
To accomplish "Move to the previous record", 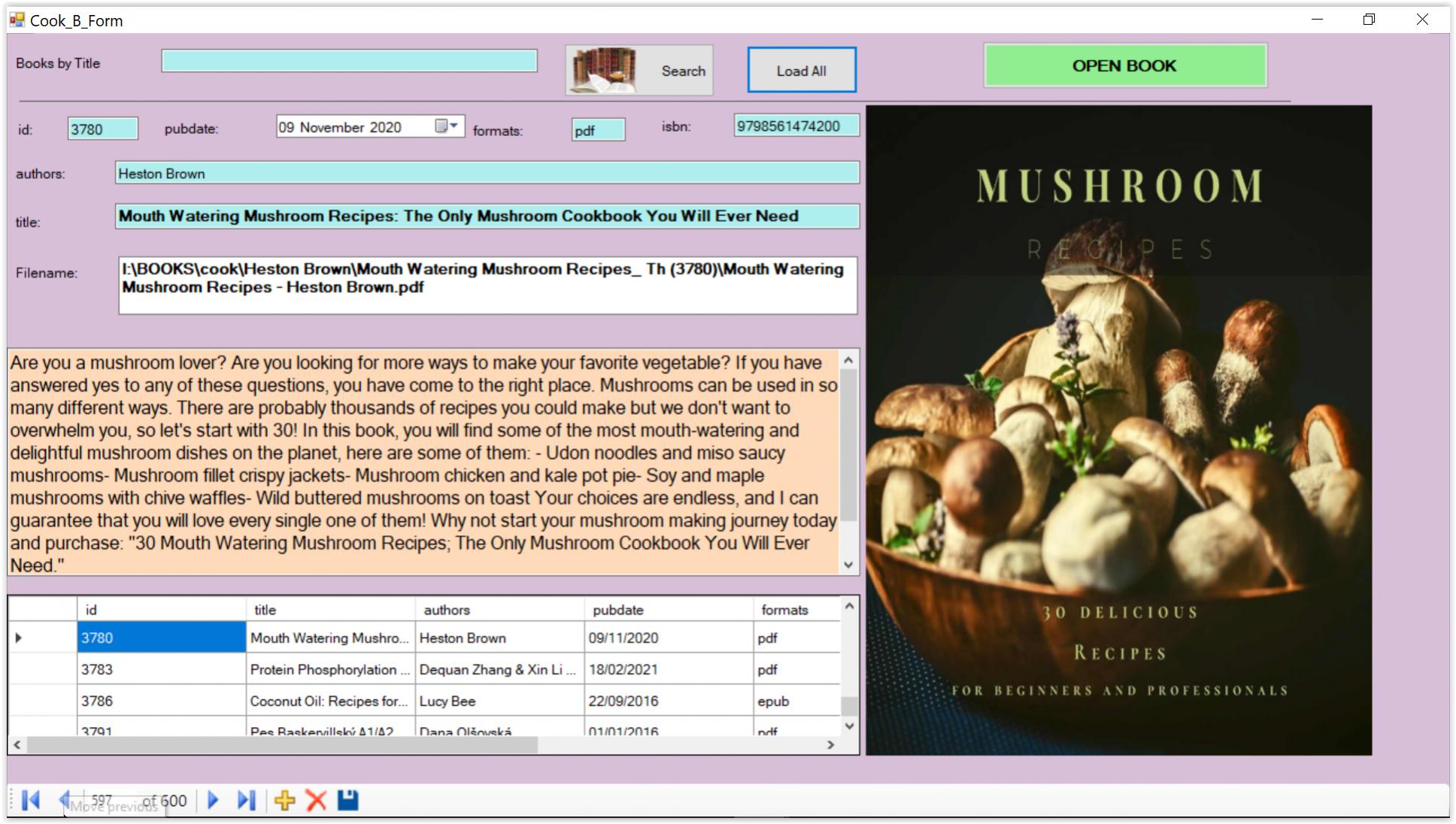I will pyautogui.click(x=65, y=799).
